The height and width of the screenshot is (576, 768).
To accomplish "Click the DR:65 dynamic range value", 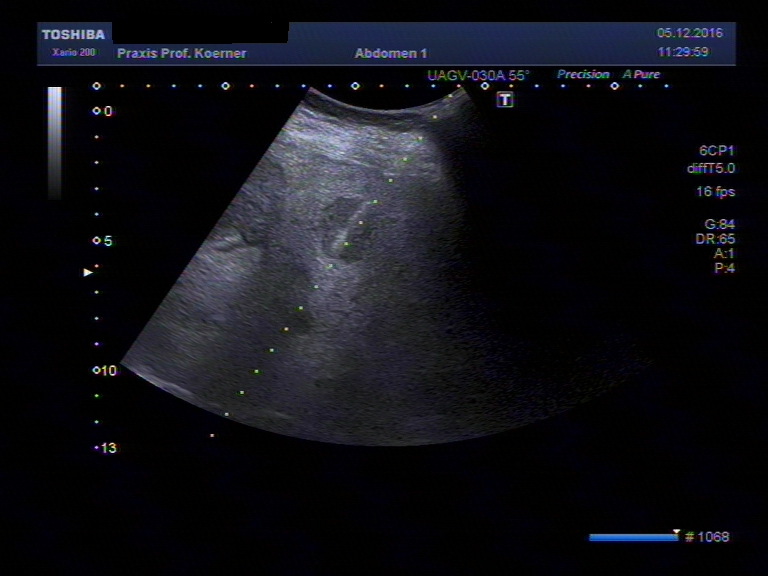I will pyautogui.click(x=715, y=239).
